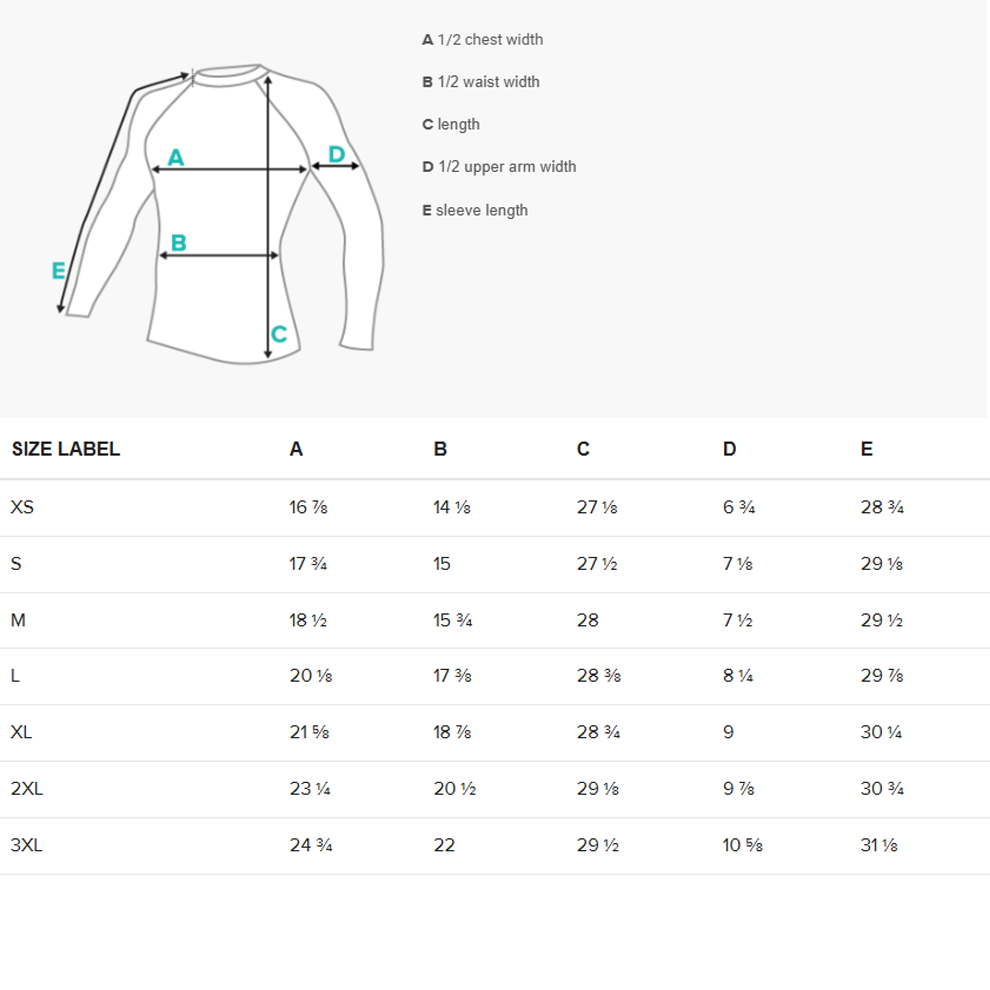Select the XS size row label
Screen dimensions: 990x990
tap(22, 507)
